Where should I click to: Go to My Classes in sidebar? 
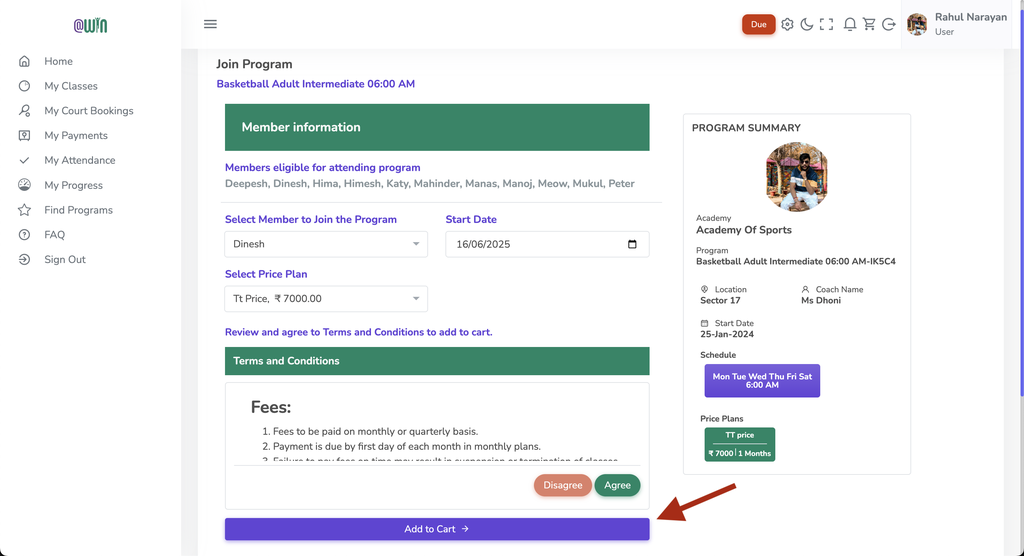coord(71,86)
